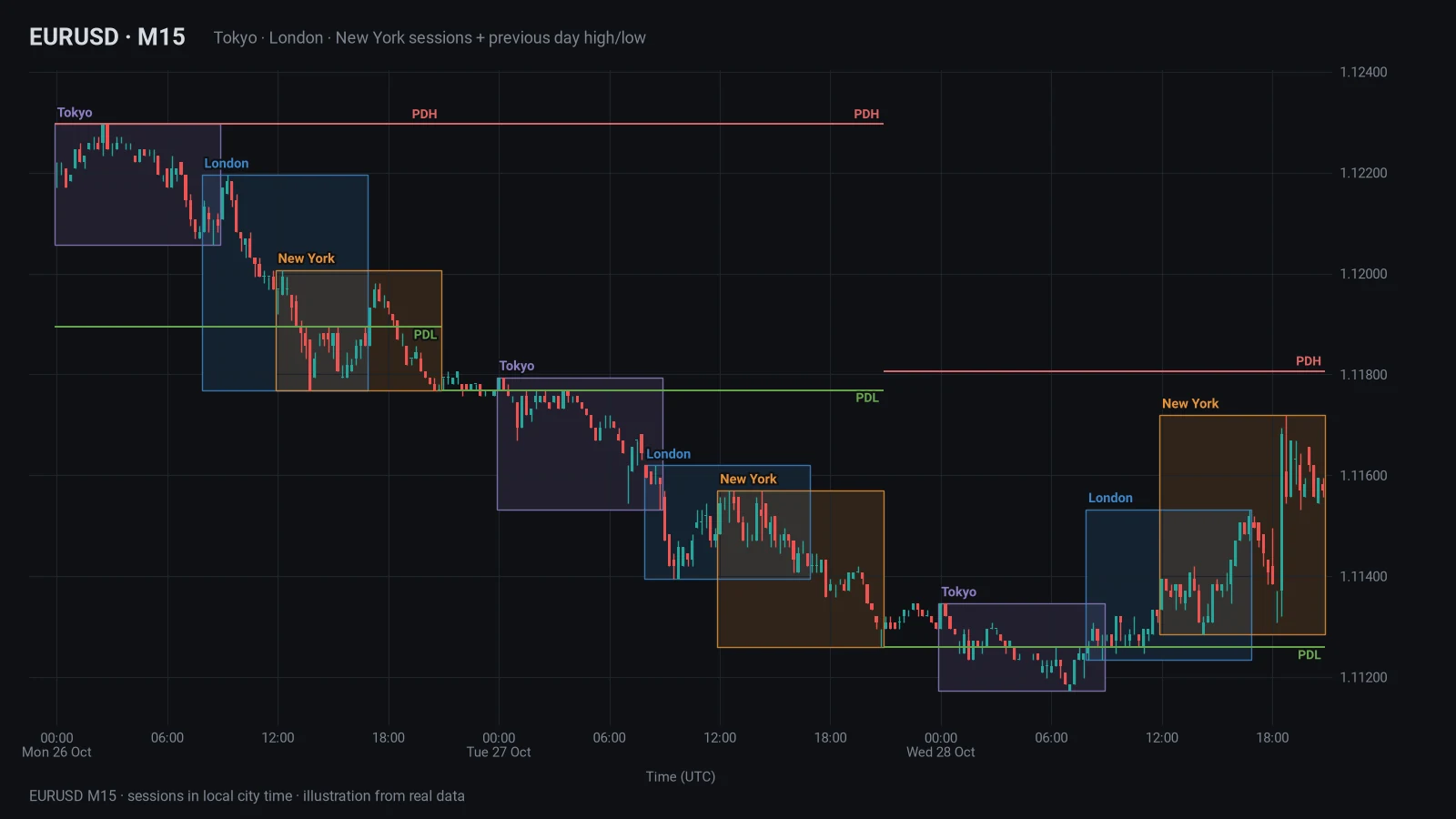The image size is (1456, 819).
Task: Click the Time (UTC) axis title
Action: [x=681, y=777]
